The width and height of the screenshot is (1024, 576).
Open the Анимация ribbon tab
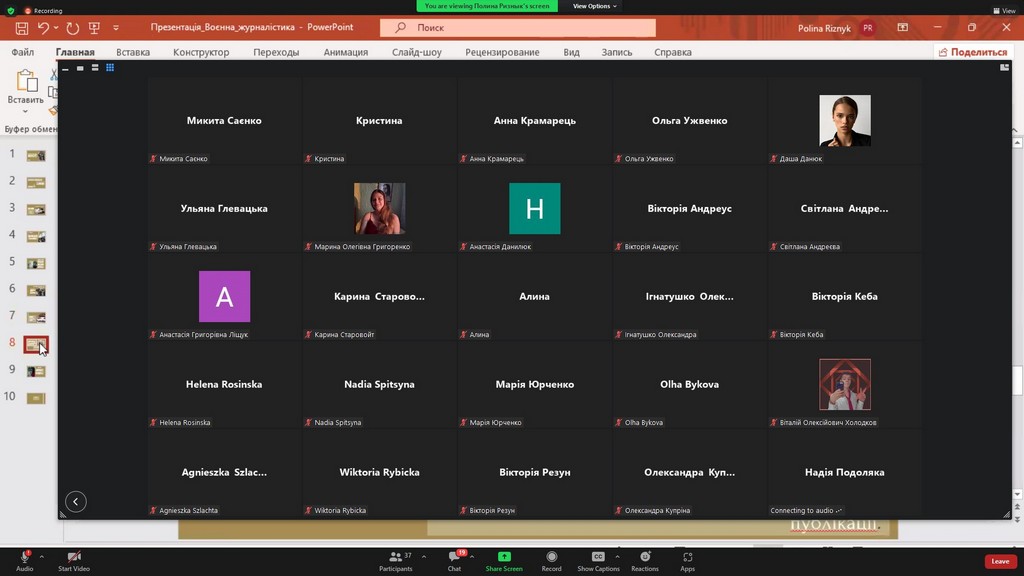(x=345, y=52)
